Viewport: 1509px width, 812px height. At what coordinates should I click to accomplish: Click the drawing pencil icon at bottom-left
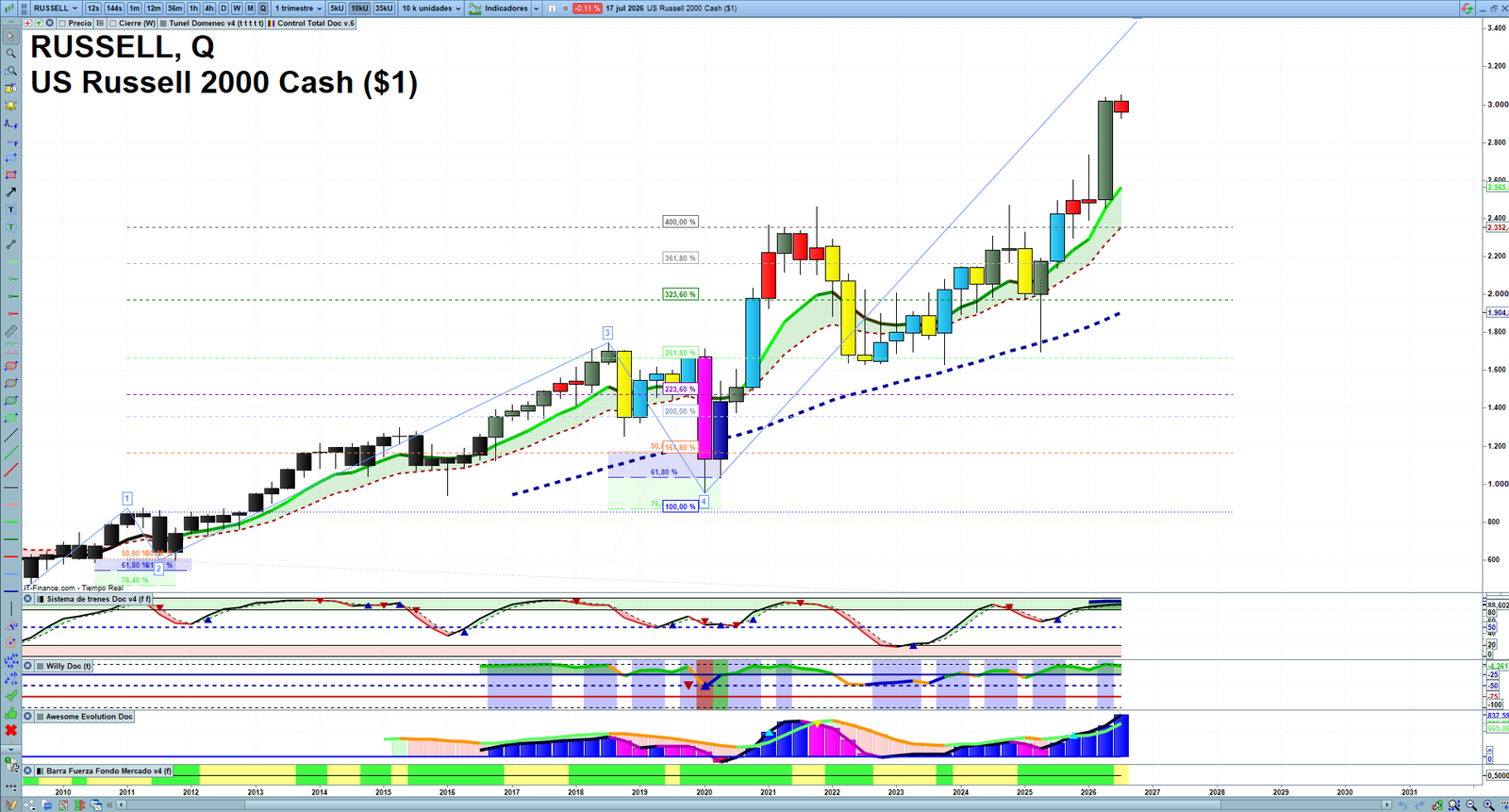pos(11,805)
